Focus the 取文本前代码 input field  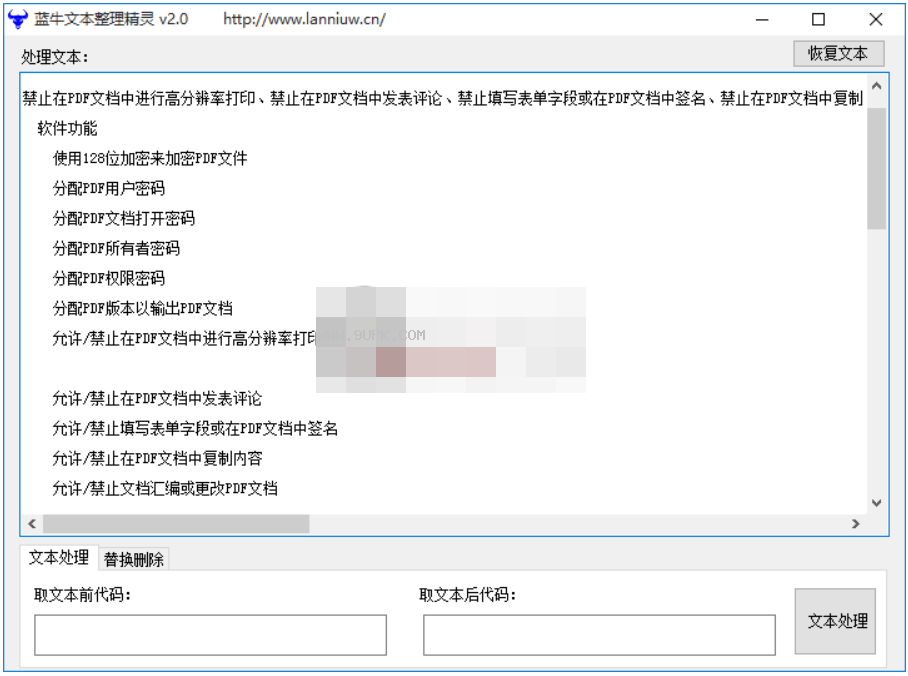[210, 635]
